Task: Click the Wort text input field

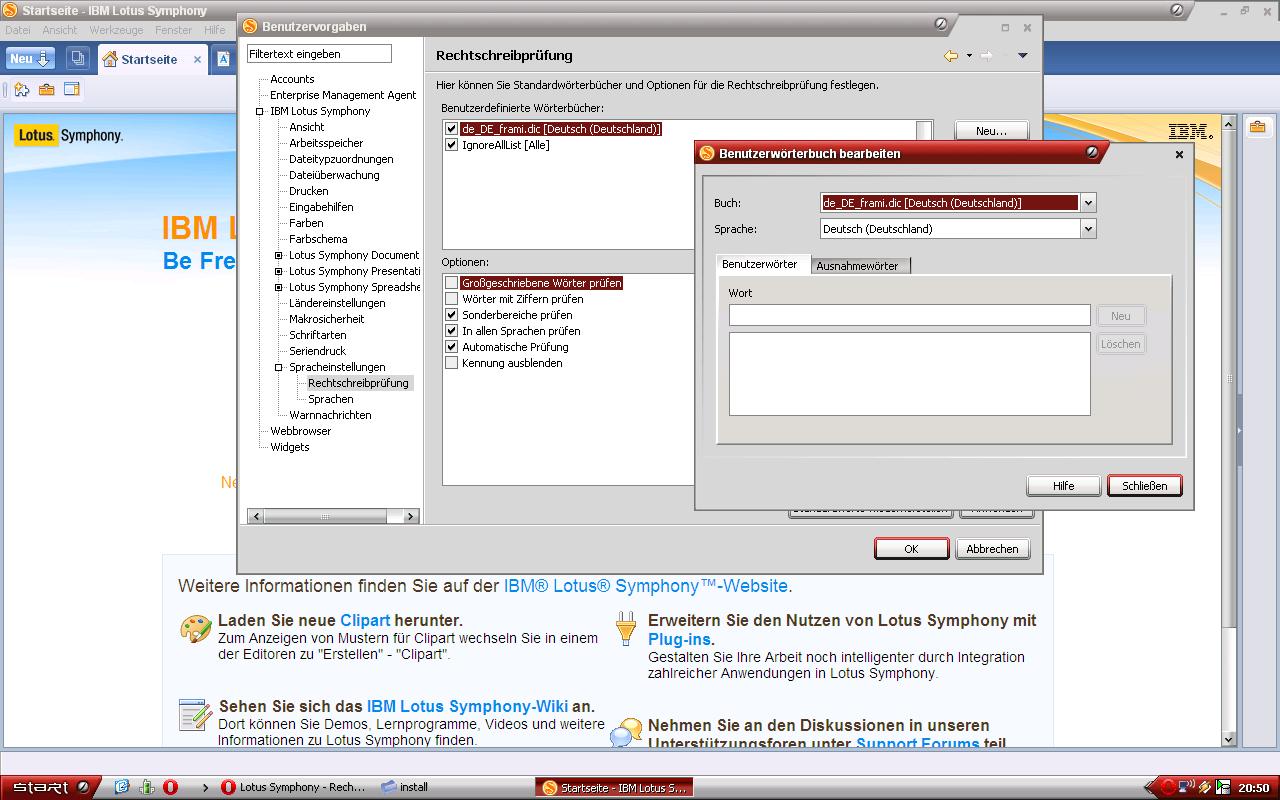Action: 909,315
